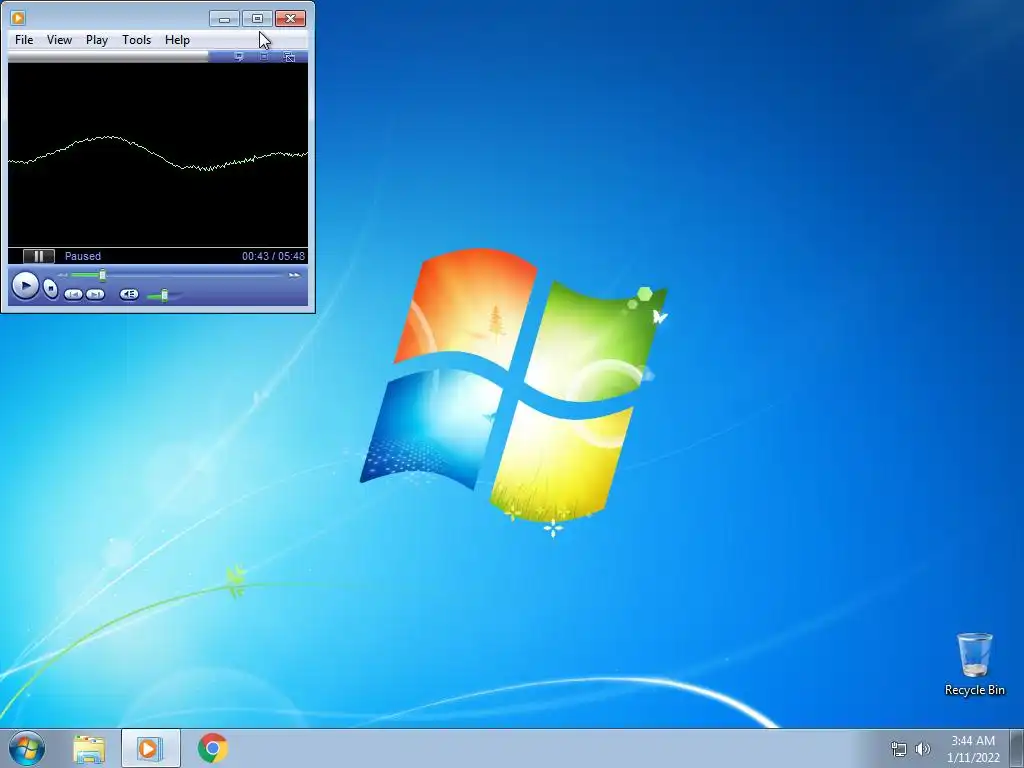Mute the player audio
The height and width of the screenshot is (768, 1024).
click(129, 295)
